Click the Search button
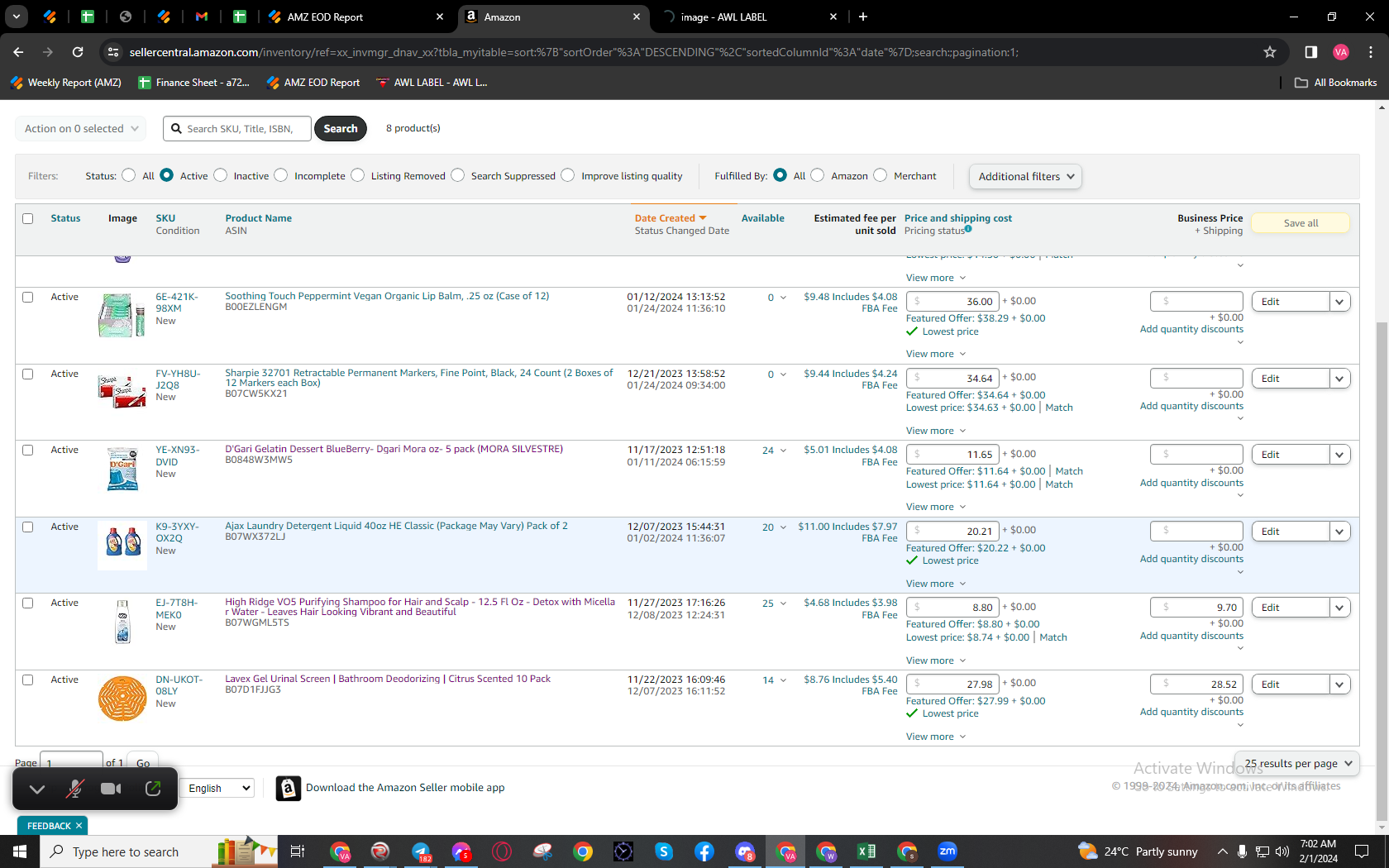1389x868 pixels. (341, 129)
